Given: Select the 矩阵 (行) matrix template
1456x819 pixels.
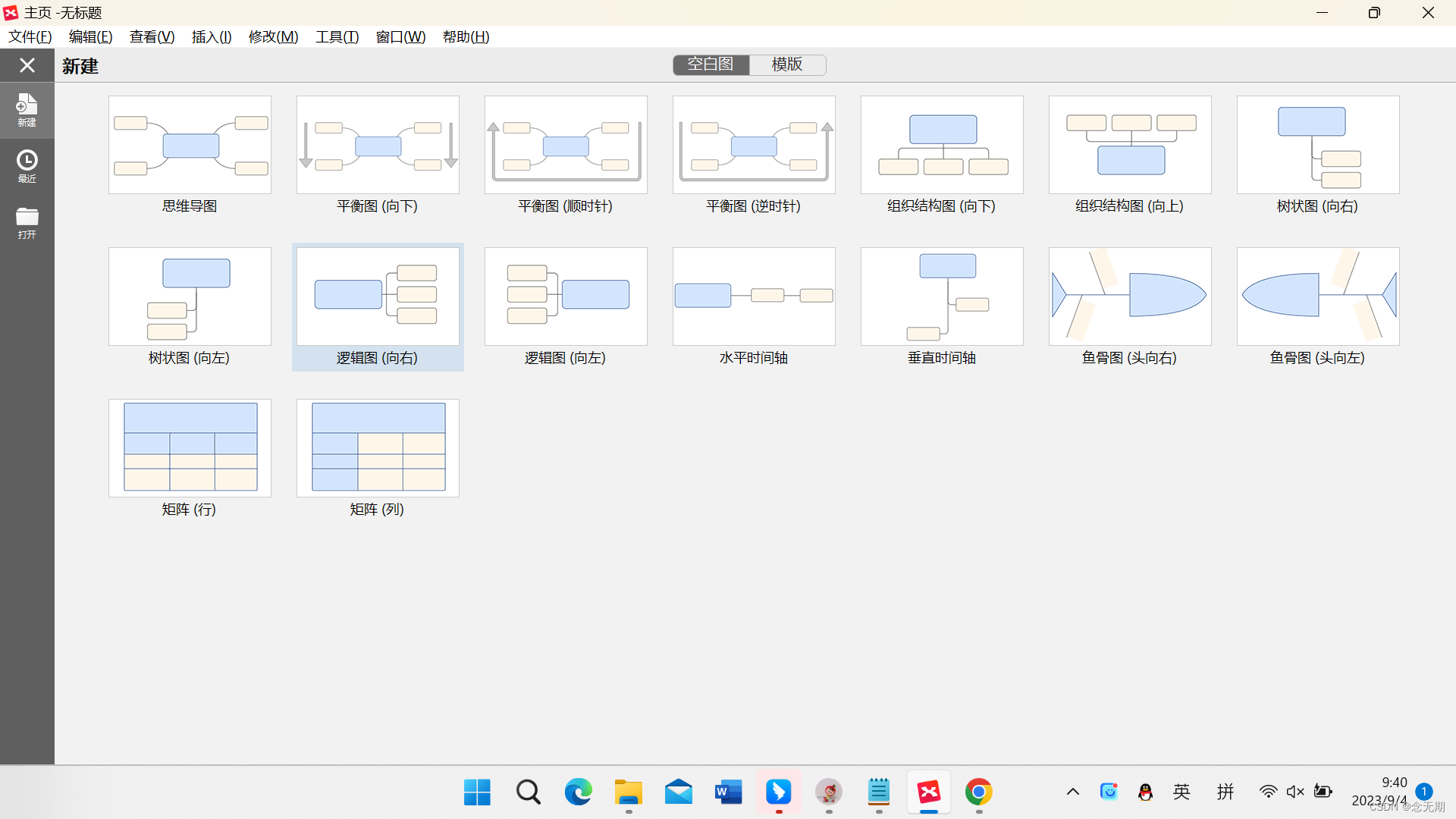Looking at the screenshot, I should [x=190, y=448].
